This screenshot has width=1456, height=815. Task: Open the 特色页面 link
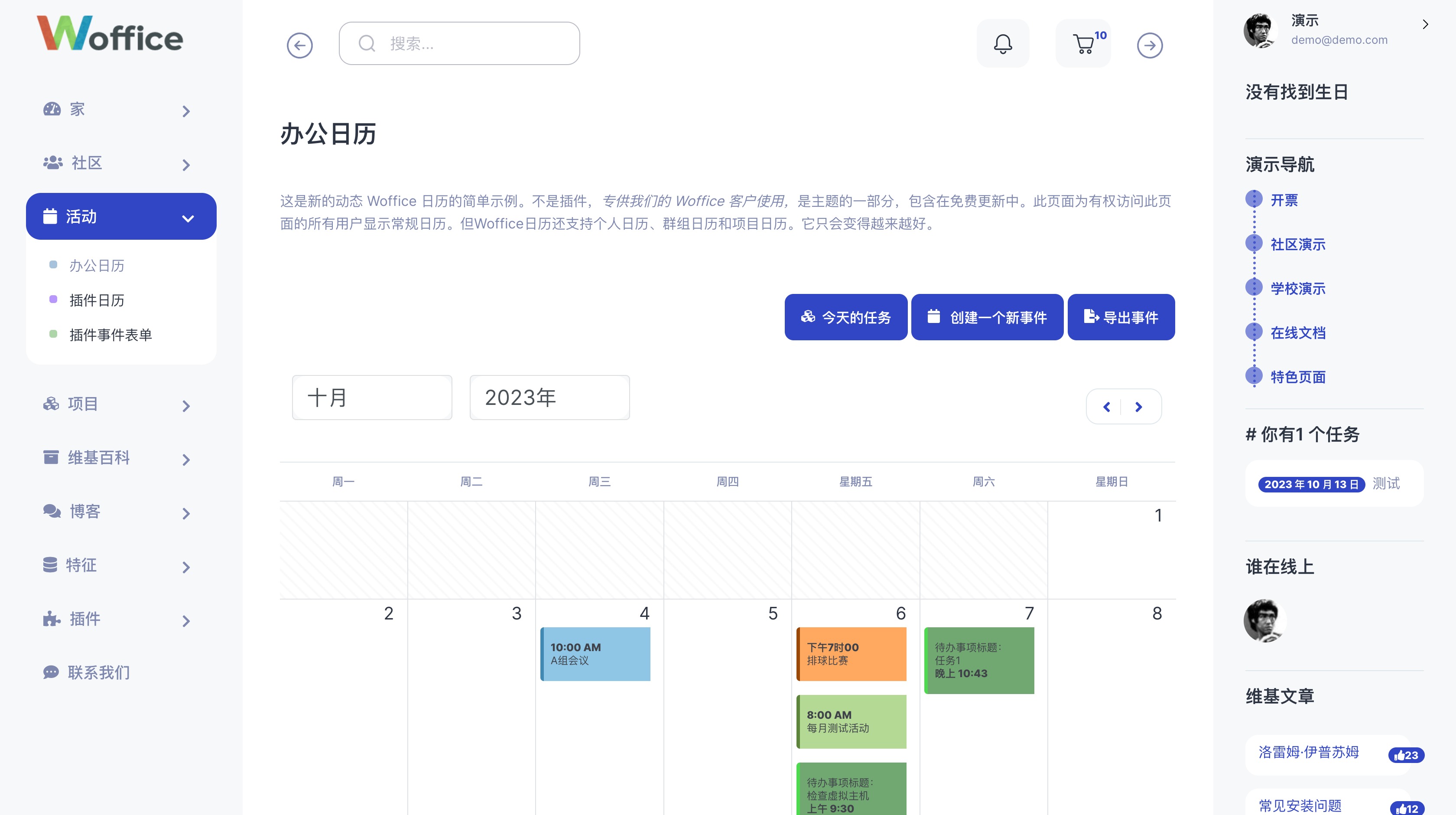(x=1298, y=377)
